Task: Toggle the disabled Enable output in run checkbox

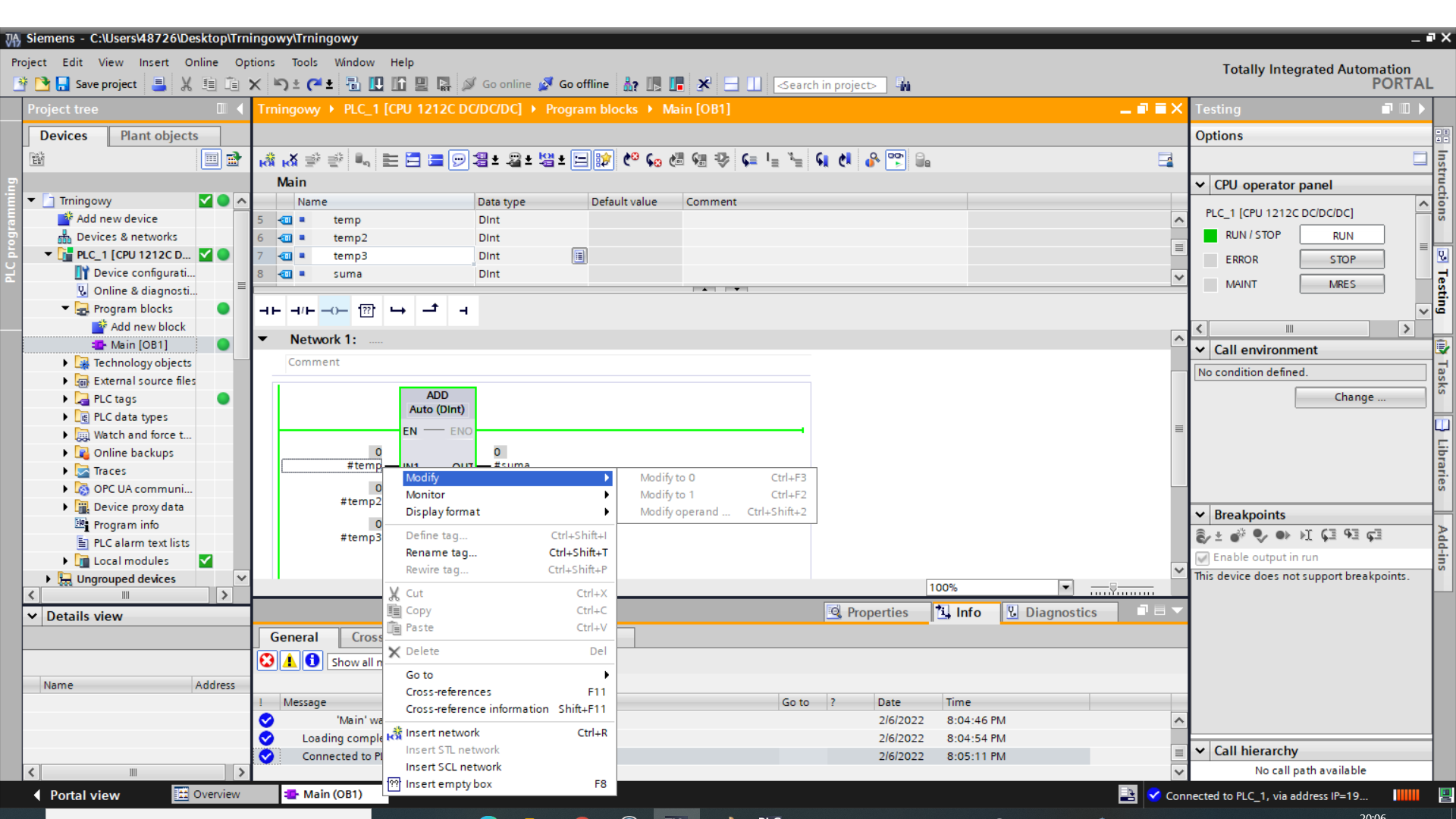Action: [x=1203, y=558]
